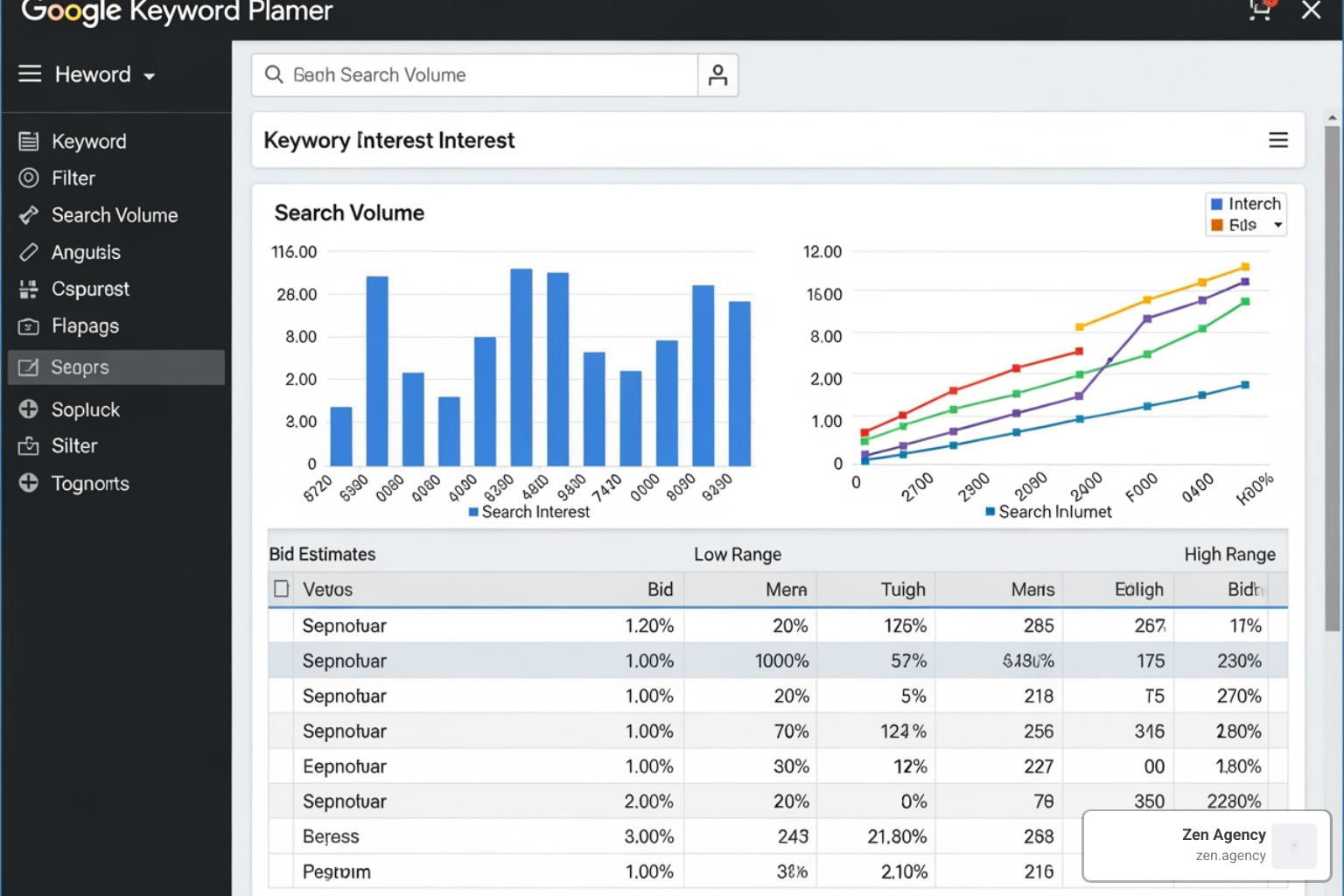Click the Cspurest grid icon
The height and width of the screenshot is (896, 1344).
[29, 290]
